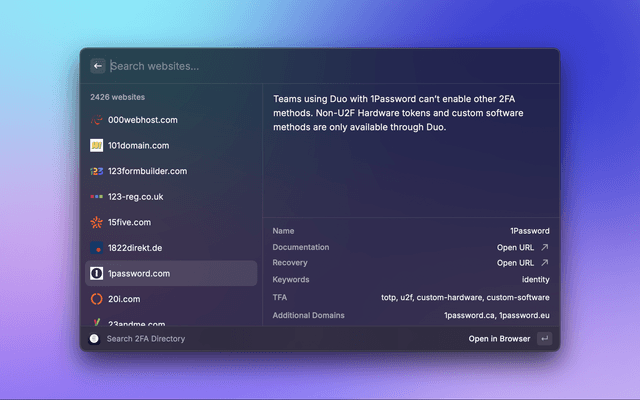Open the 15five.com entry
The width and height of the screenshot is (640, 400).
pyautogui.click(x=171, y=222)
